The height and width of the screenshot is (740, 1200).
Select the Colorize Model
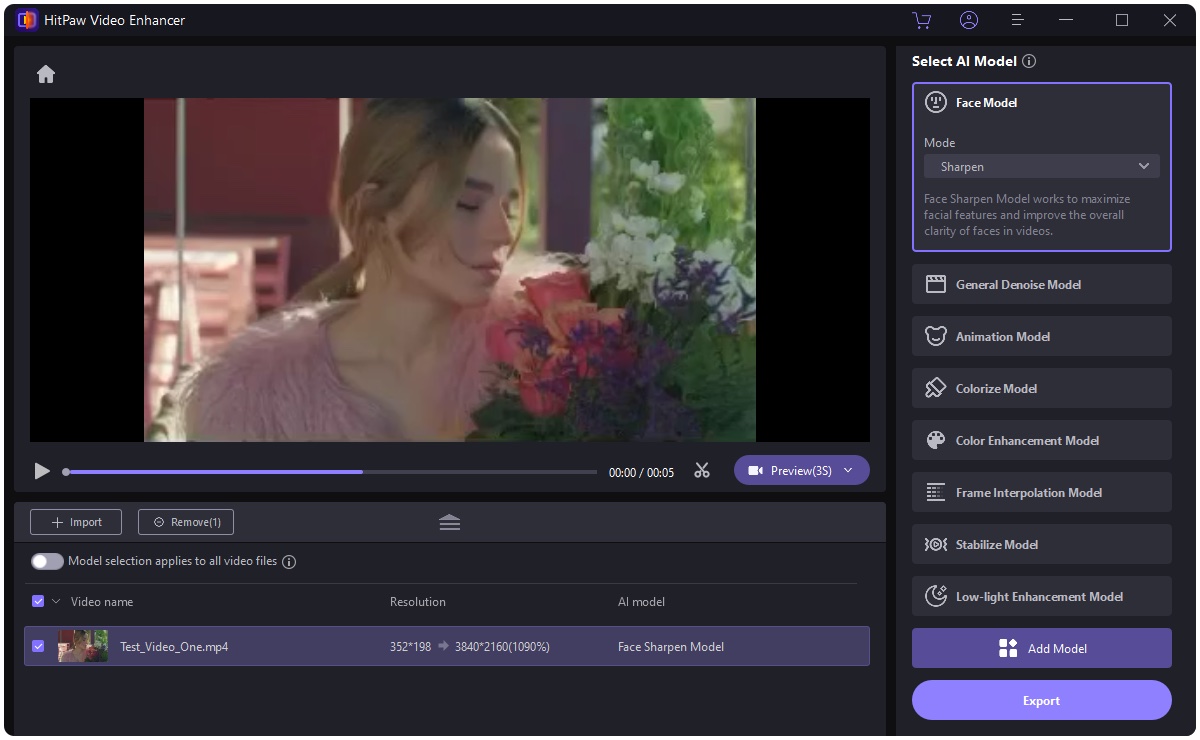1041,388
